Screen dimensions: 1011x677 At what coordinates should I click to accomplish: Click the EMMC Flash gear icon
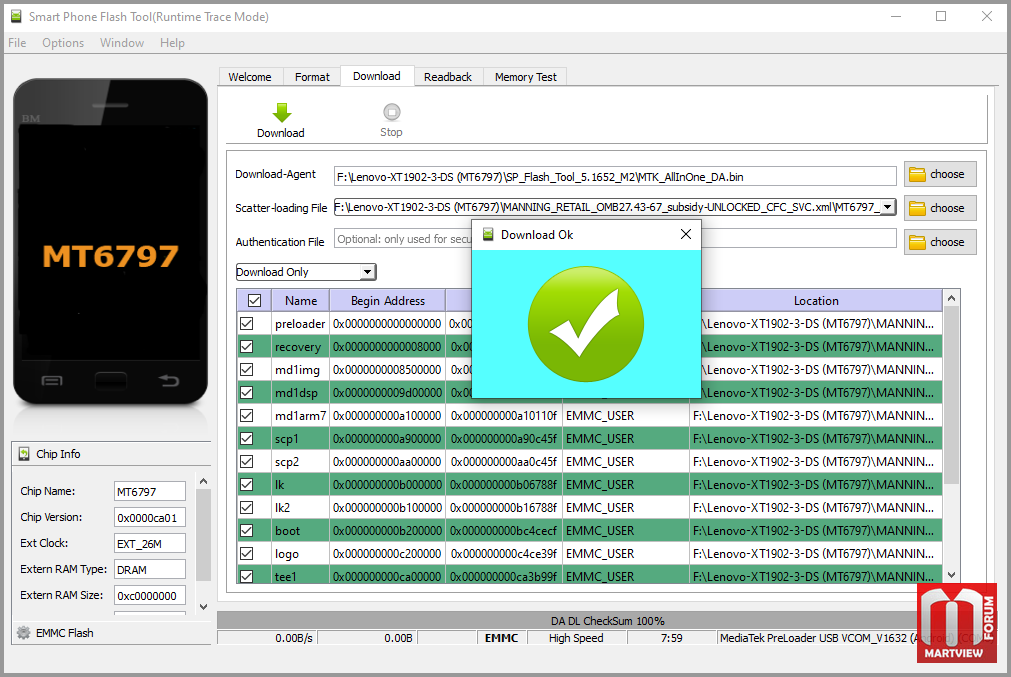point(23,633)
